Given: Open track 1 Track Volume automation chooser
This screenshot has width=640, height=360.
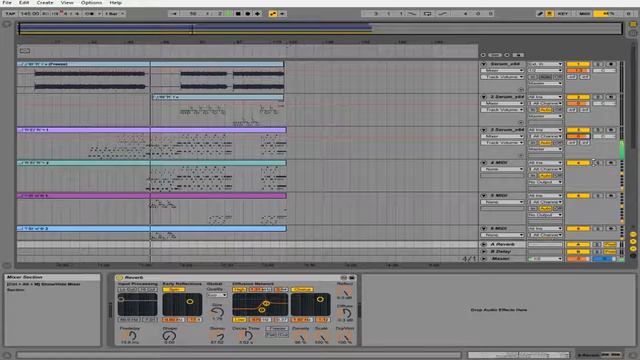Looking at the screenshot, I should 502,77.
